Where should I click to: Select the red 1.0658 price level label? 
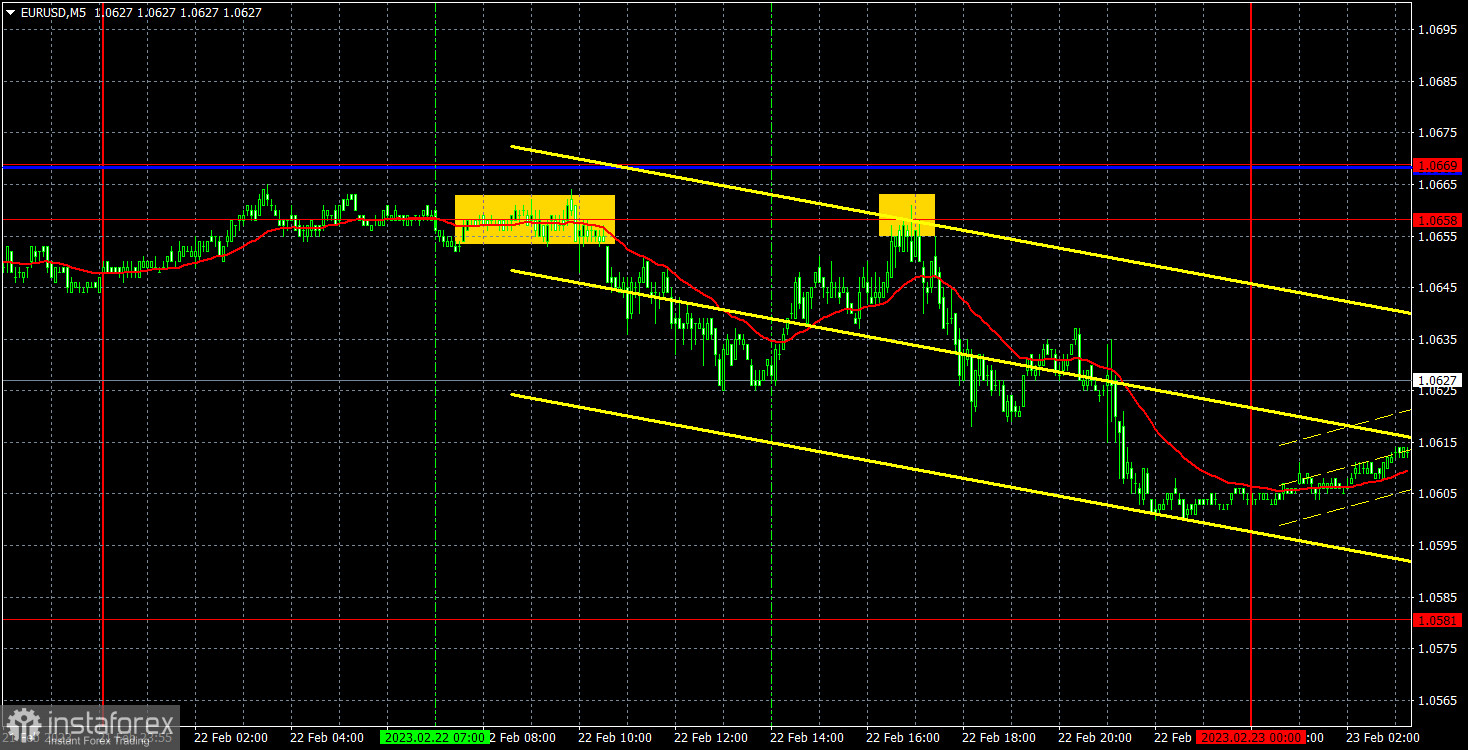pyautogui.click(x=1438, y=220)
